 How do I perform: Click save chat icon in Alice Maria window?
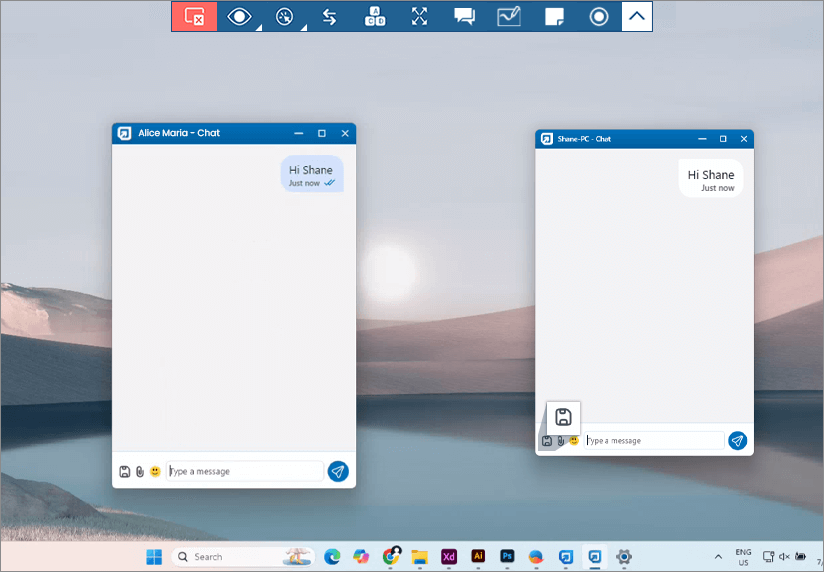click(x=125, y=471)
